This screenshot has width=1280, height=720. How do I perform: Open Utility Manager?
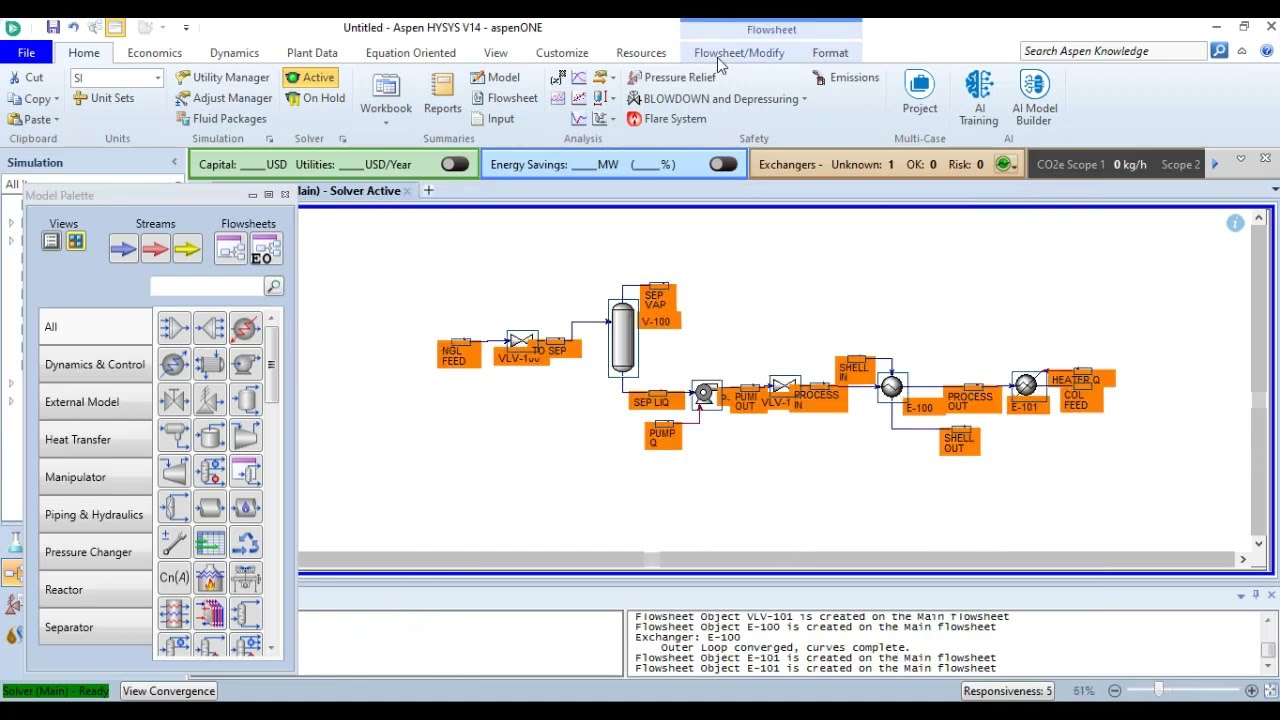[x=222, y=78]
